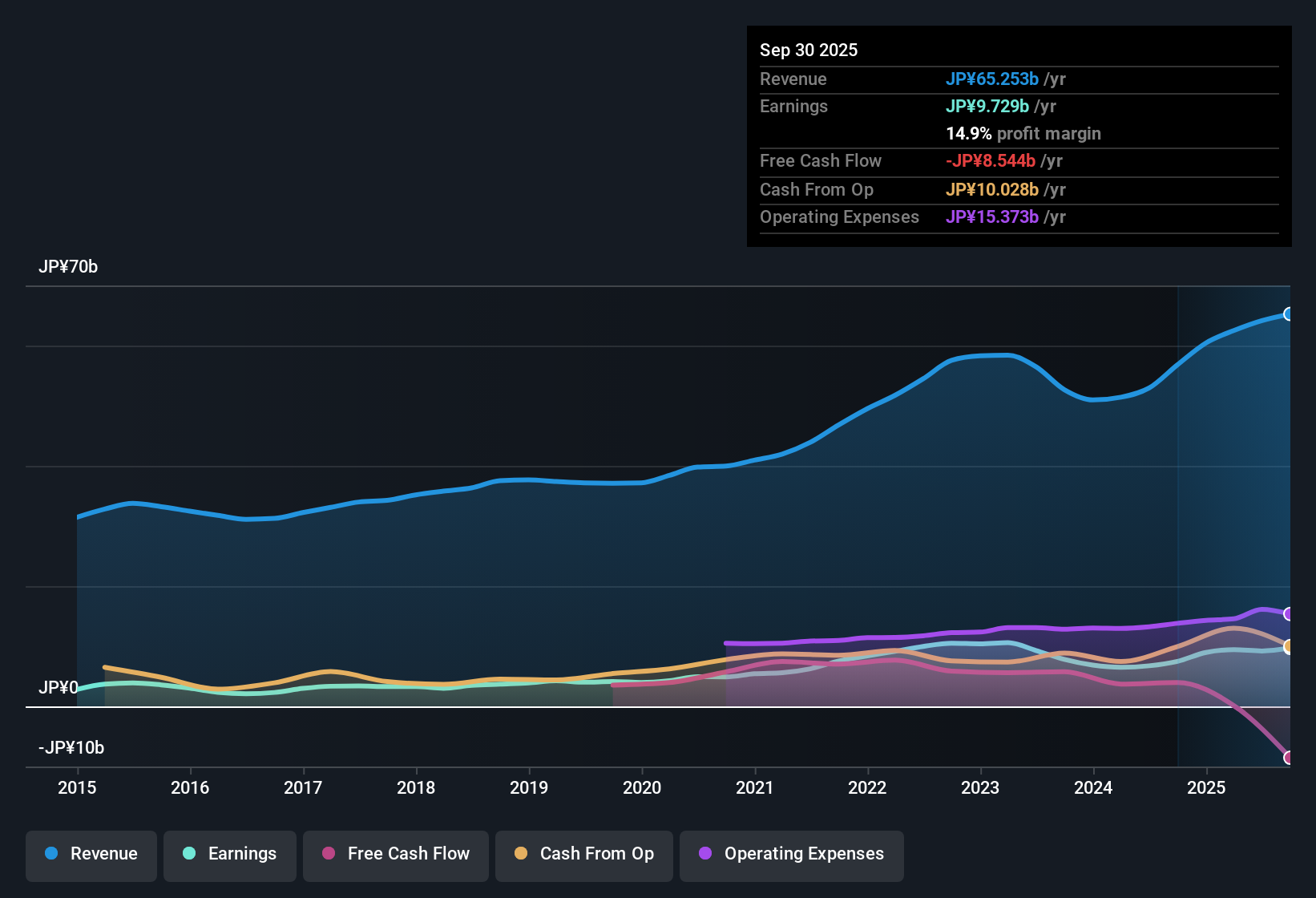Toggle the Earnings series visibility

[229, 854]
